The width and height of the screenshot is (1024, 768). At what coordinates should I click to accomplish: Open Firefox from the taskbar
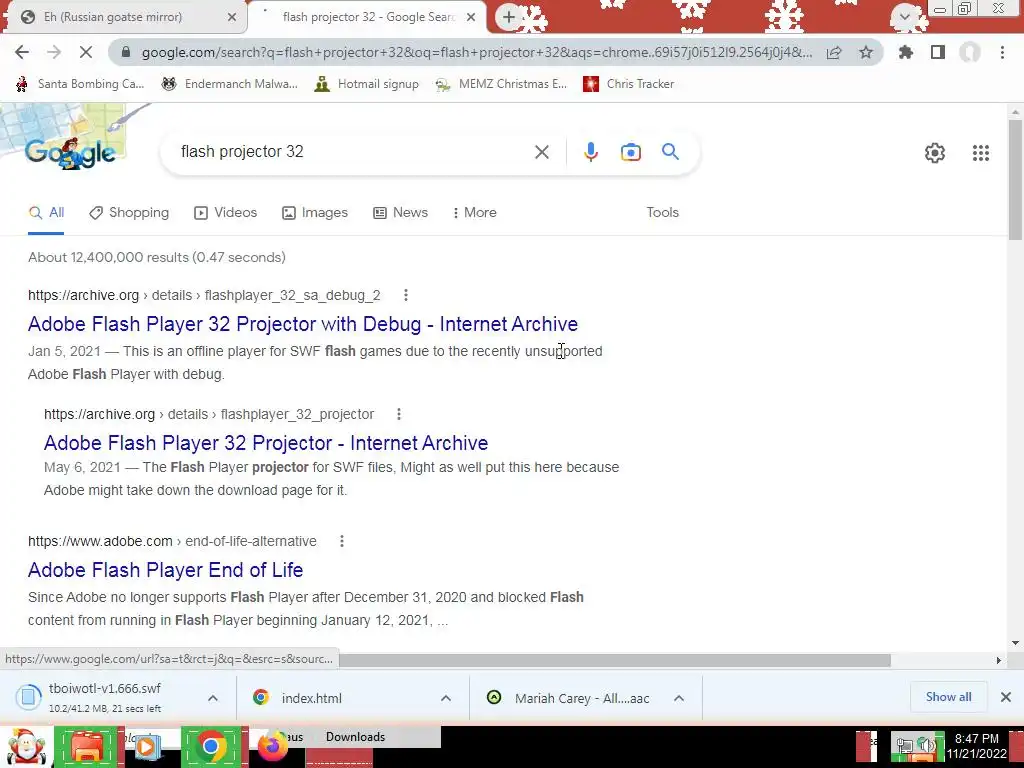273,746
